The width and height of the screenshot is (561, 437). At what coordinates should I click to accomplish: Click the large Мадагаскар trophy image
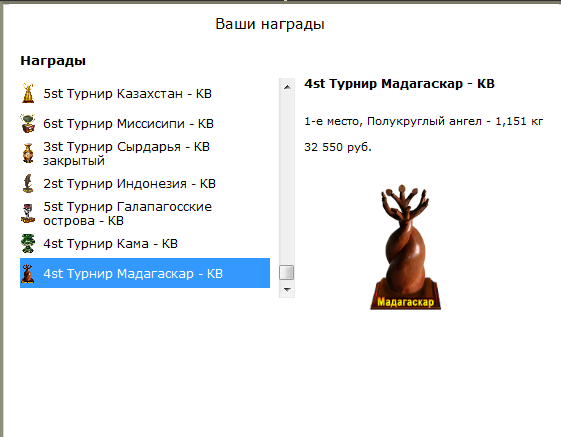pyautogui.click(x=405, y=247)
